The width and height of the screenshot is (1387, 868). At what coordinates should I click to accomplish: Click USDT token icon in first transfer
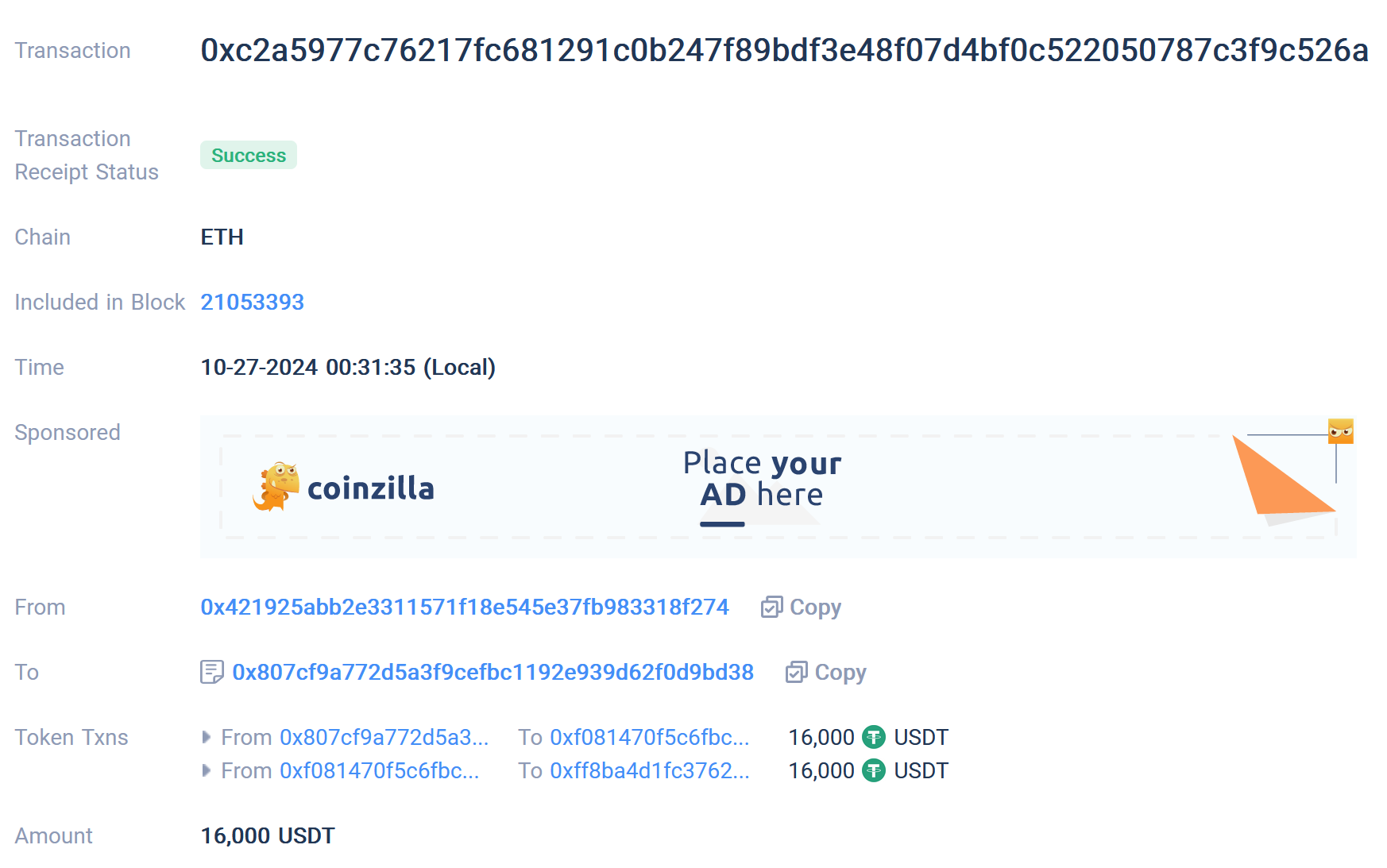coord(874,738)
